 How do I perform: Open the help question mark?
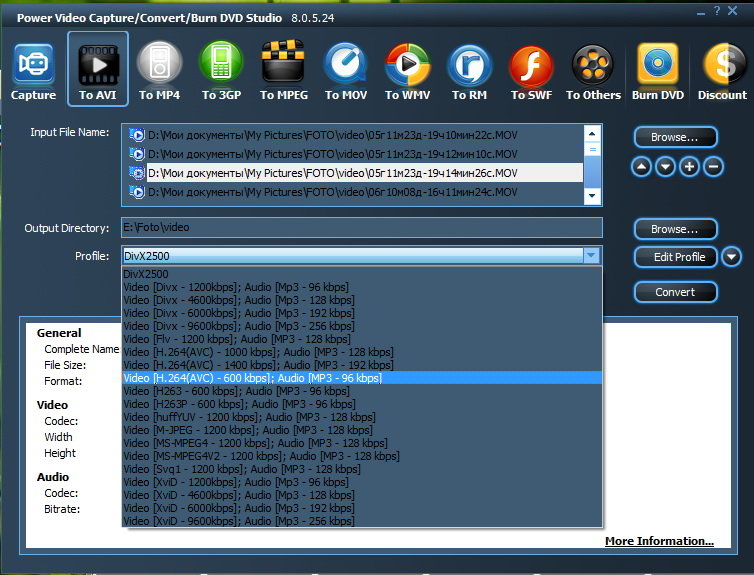[x=717, y=11]
